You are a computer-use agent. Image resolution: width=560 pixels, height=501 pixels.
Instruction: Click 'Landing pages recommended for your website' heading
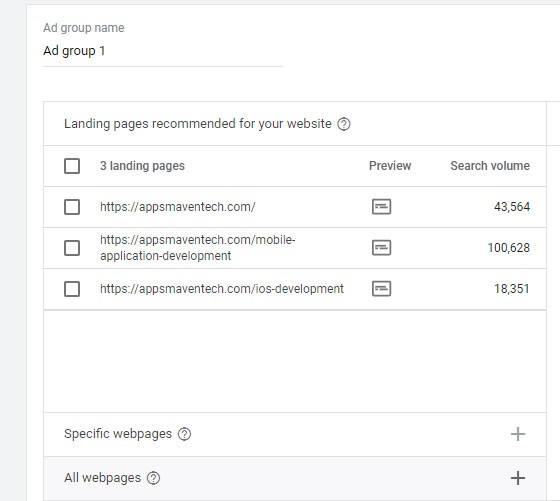(198, 124)
